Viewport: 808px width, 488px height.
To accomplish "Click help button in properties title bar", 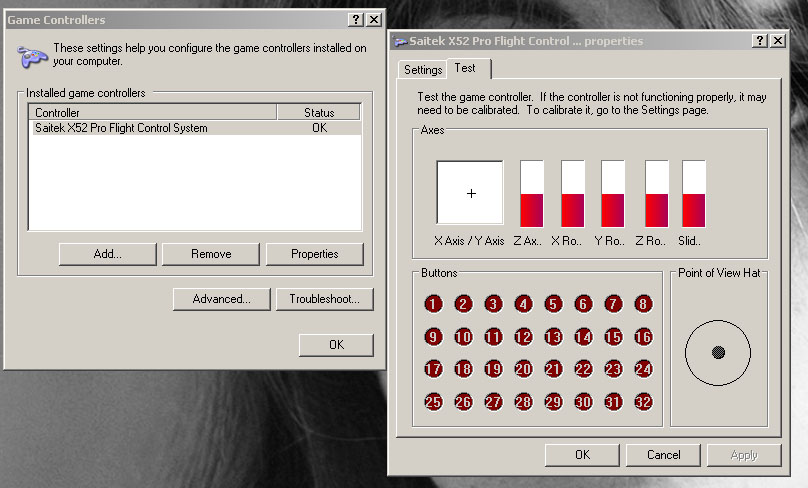I will (760, 41).
